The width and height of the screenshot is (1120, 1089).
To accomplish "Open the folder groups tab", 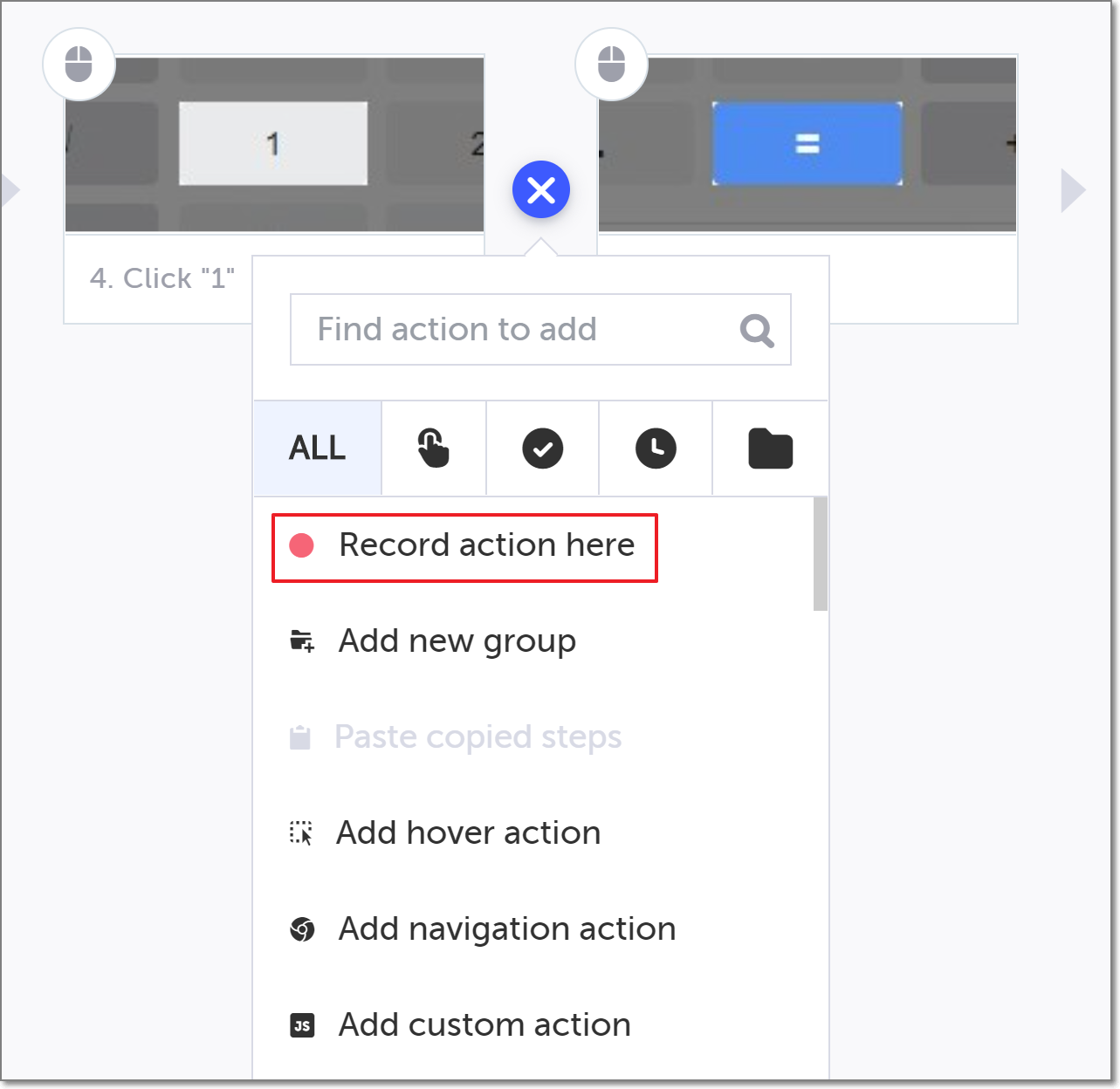I will tap(770, 449).
